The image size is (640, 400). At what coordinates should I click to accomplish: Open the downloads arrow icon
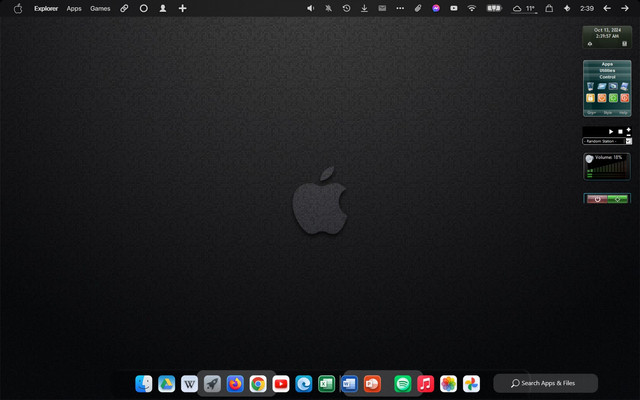pyautogui.click(x=364, y=8)
